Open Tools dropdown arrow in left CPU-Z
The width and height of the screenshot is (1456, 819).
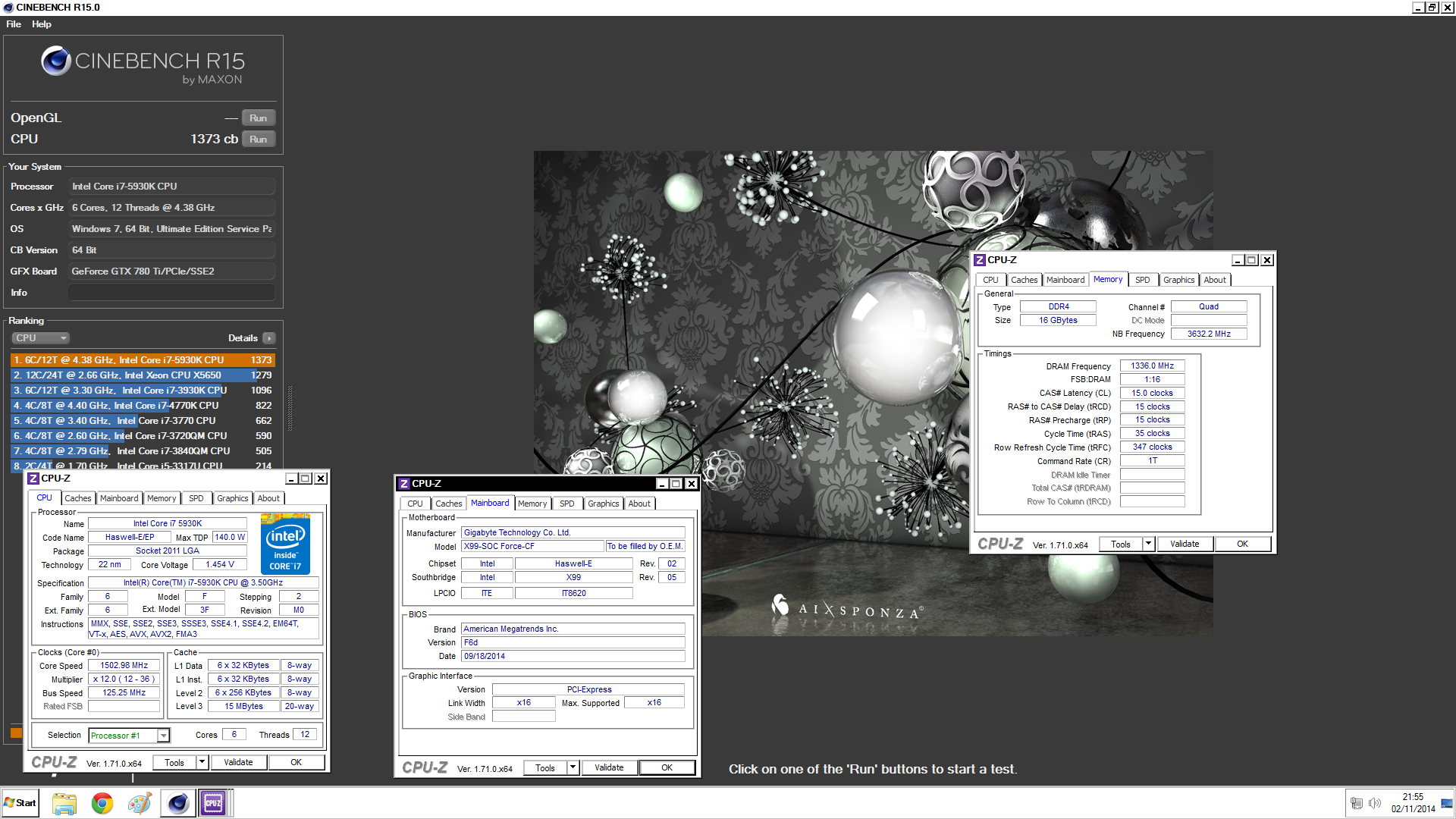pos(202,763)
